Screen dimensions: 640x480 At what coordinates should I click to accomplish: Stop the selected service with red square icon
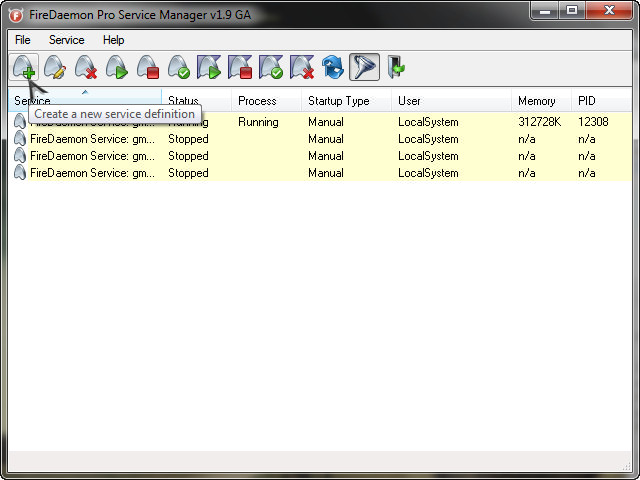pyautogui.click(x=148, y=68)
